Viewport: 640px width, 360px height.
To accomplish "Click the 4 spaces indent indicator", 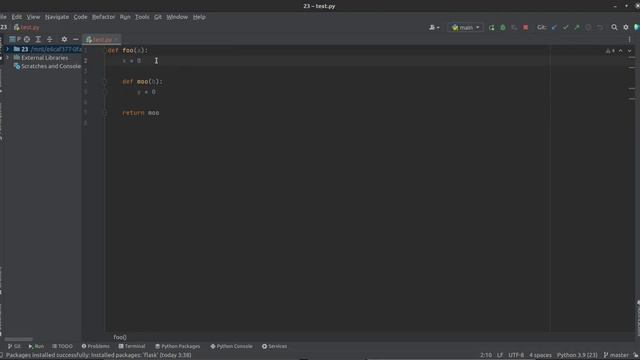I will tap(540, 355).
